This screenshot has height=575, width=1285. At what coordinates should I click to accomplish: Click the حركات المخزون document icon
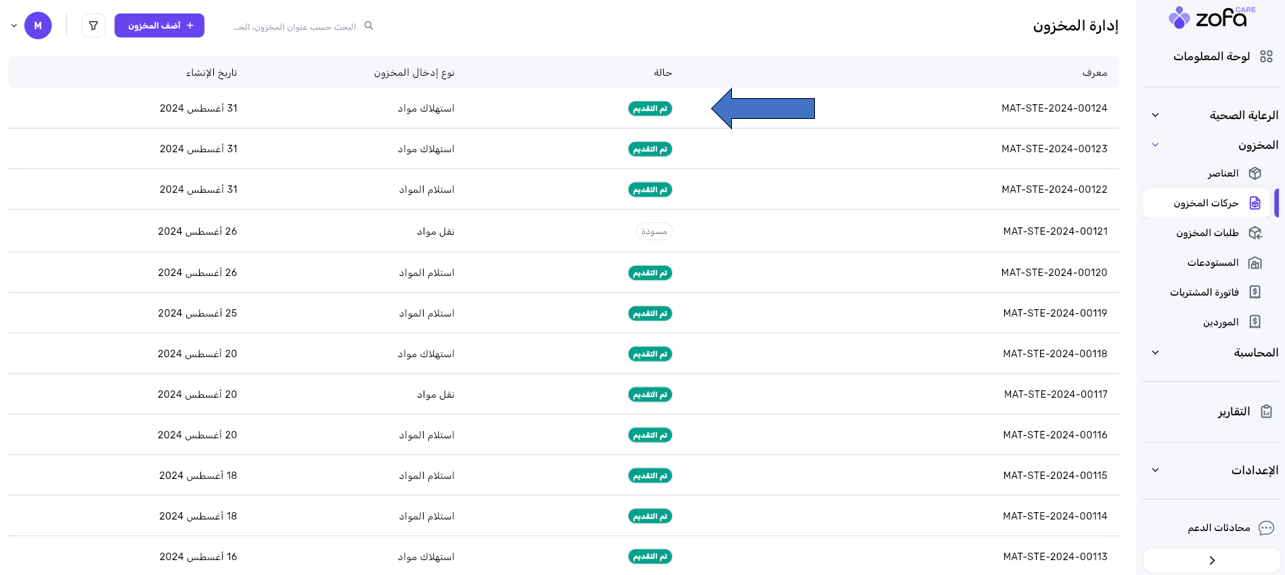click(1255, 203)
